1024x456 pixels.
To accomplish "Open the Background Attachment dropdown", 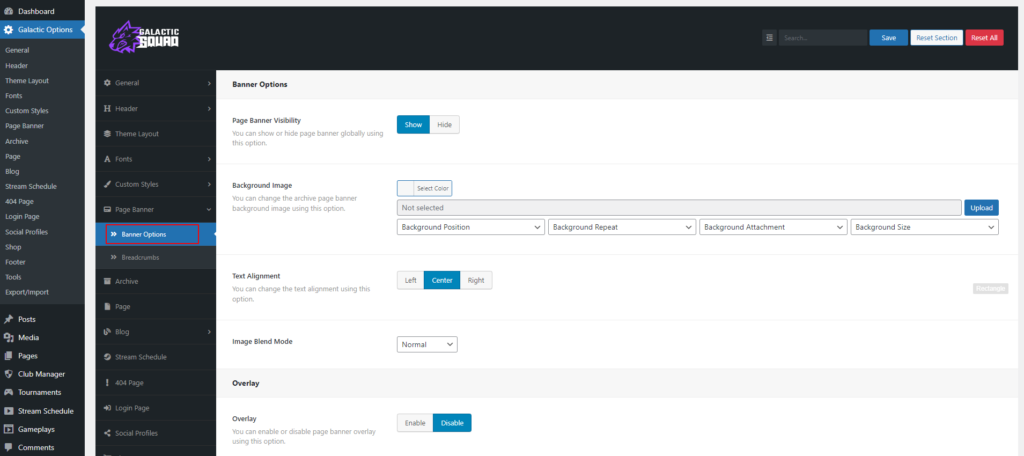I will 773,227.
